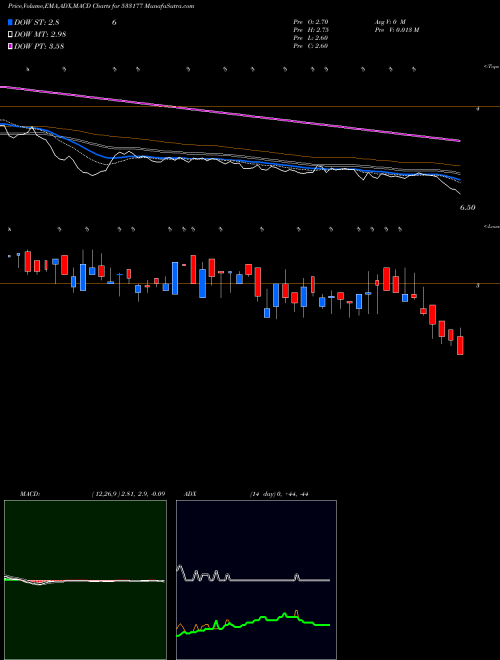Select the 'DOW MT: 2.98' legend label
The height and width of the screenshot is (660, 500).
point(40,34)
